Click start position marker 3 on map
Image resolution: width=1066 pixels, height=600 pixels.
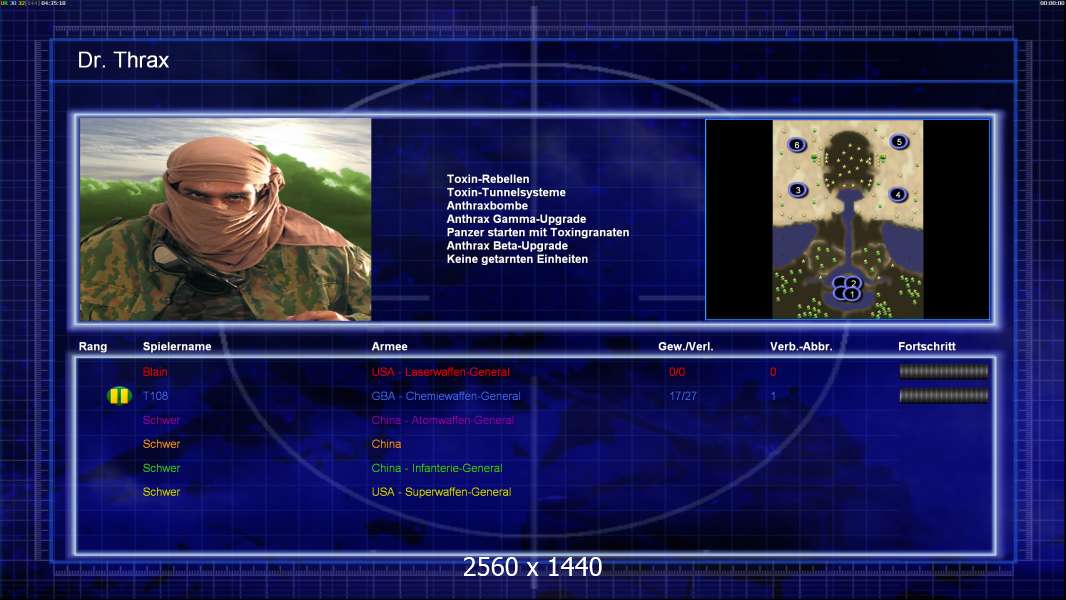pos(797,190)
